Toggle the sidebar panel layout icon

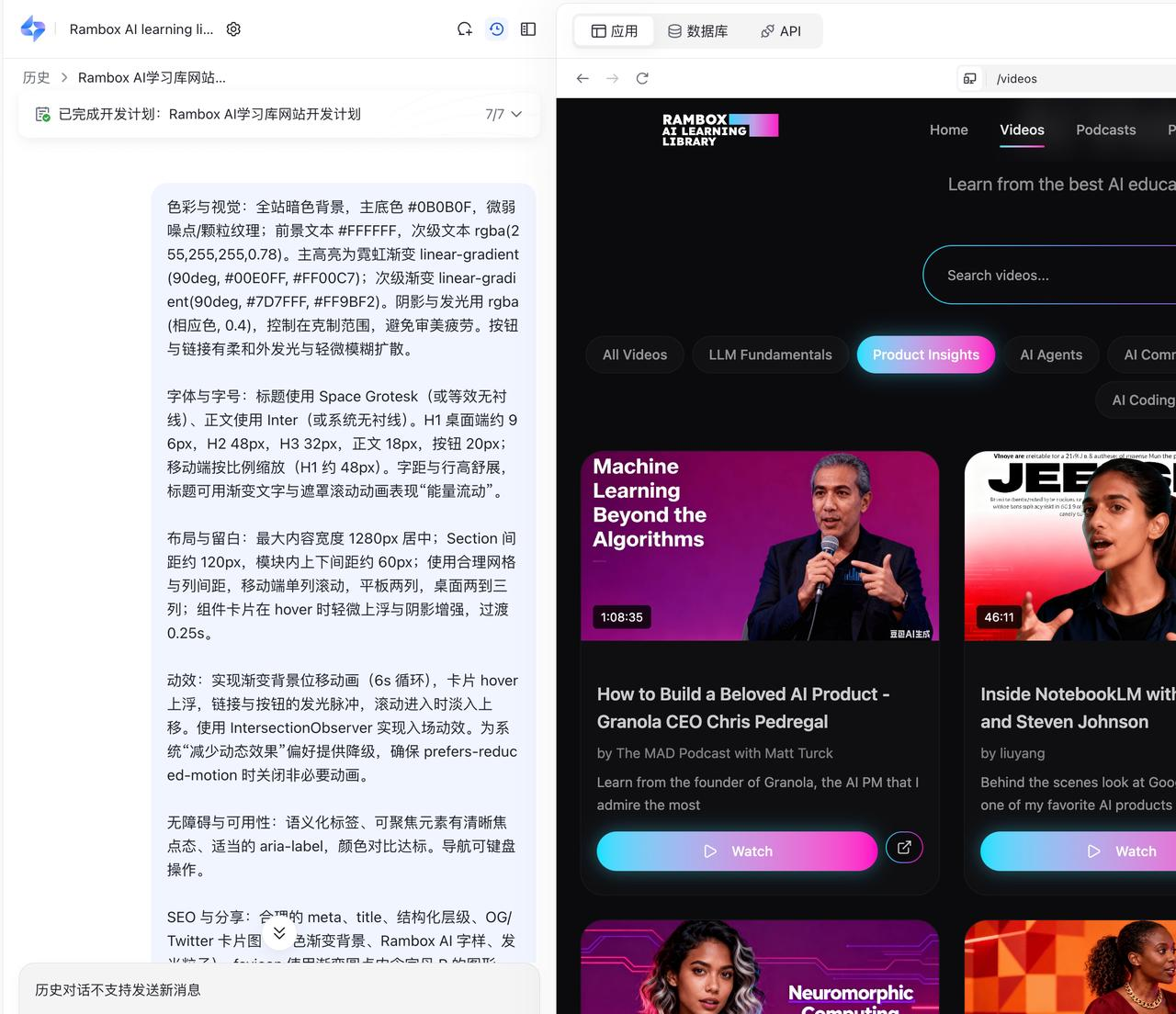click(x=528, y=29)
